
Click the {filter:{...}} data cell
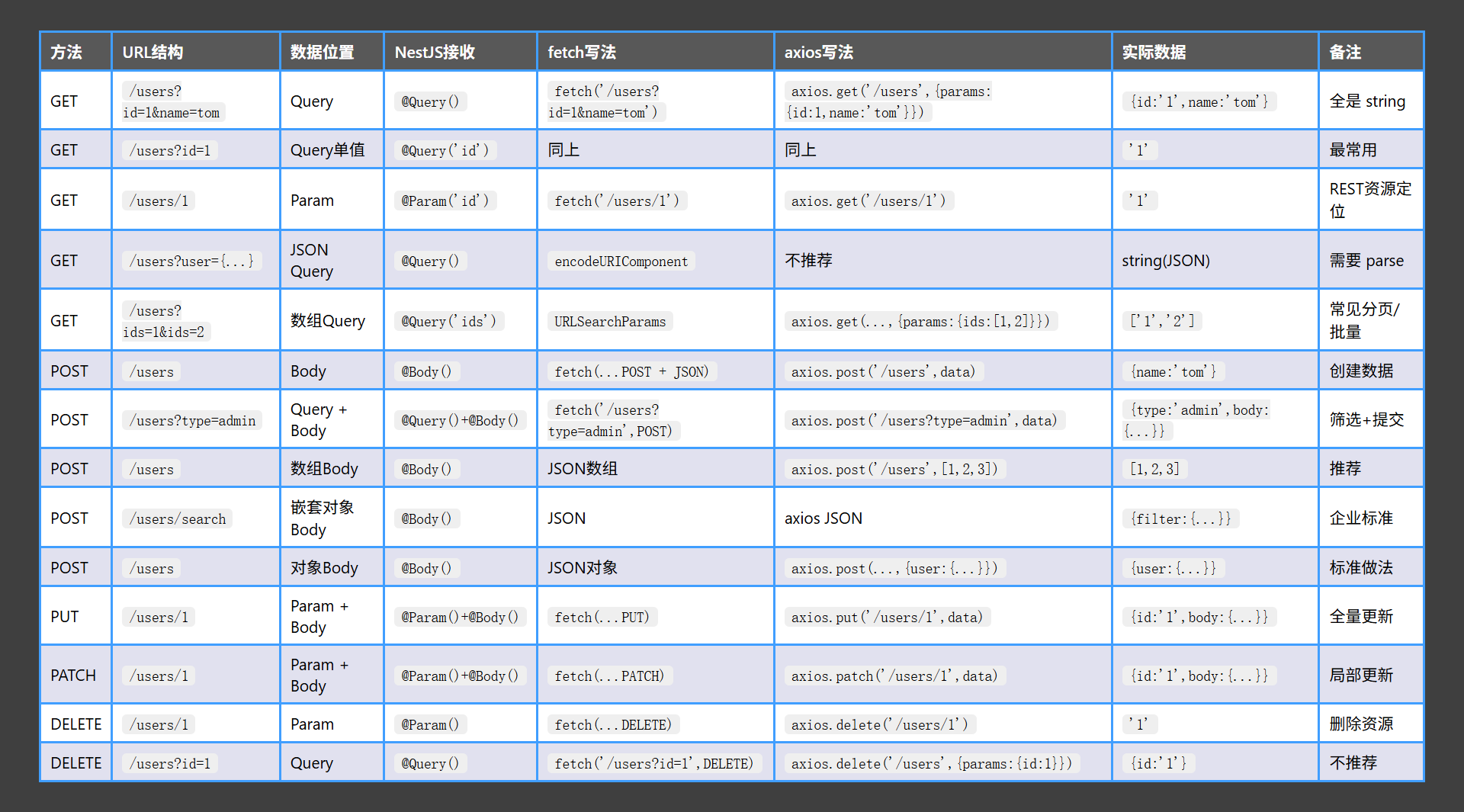point(1215,518)
